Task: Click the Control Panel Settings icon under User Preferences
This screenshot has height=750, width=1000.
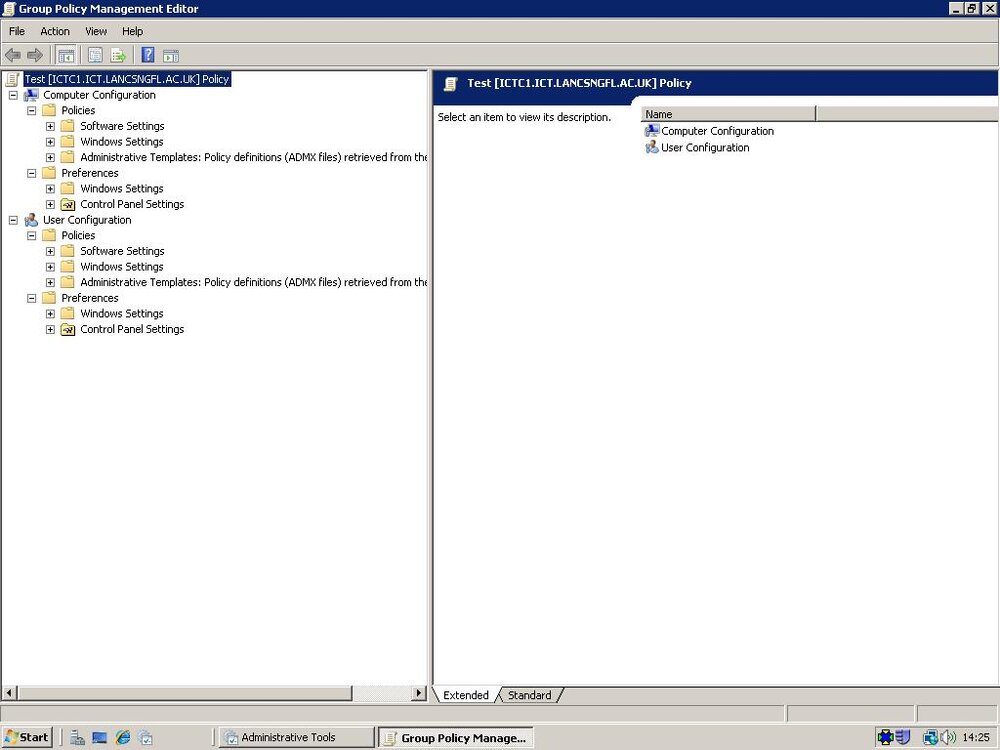Action: click(68, 329)
